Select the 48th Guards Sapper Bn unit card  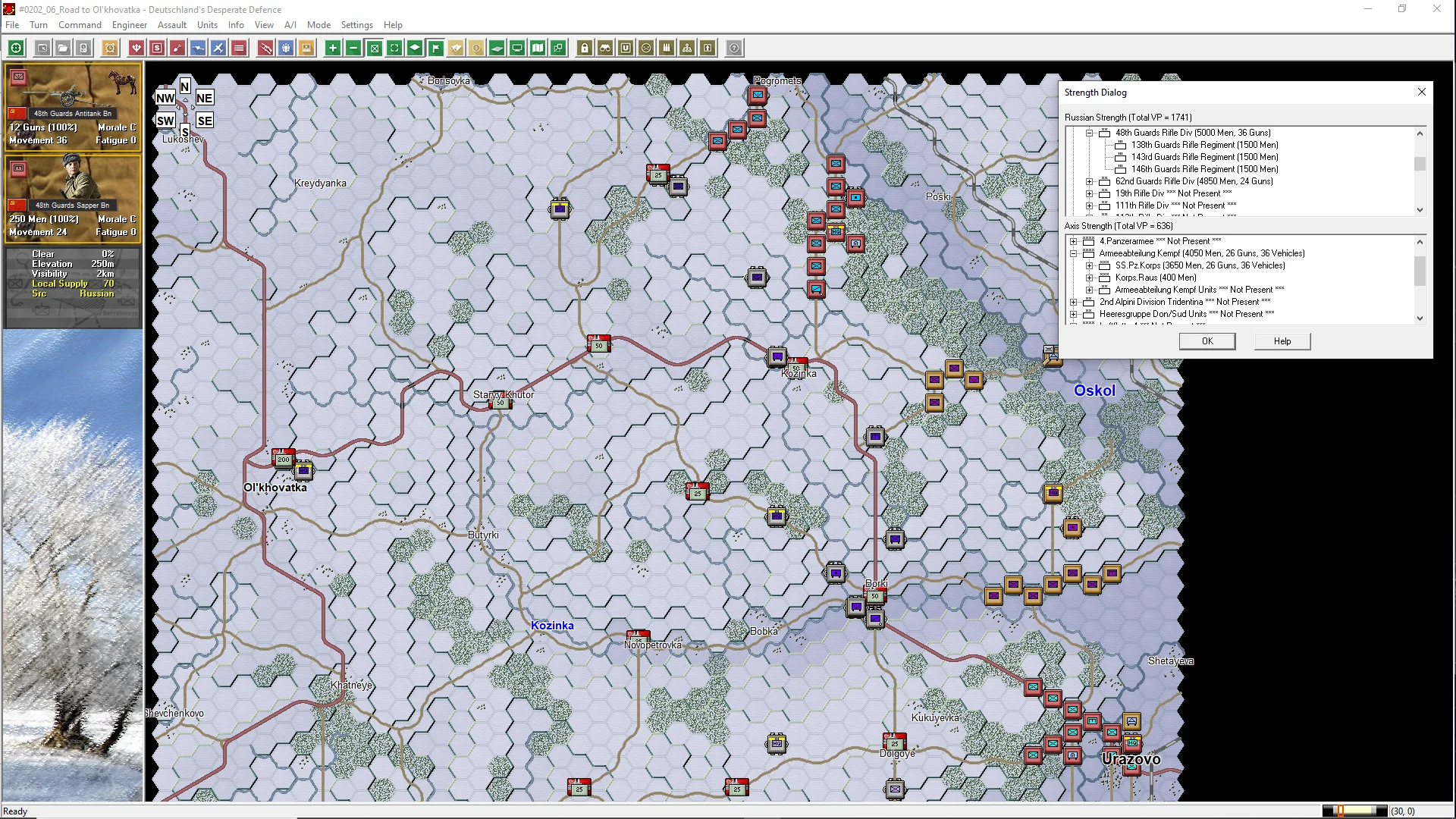[x=73, y=199]
